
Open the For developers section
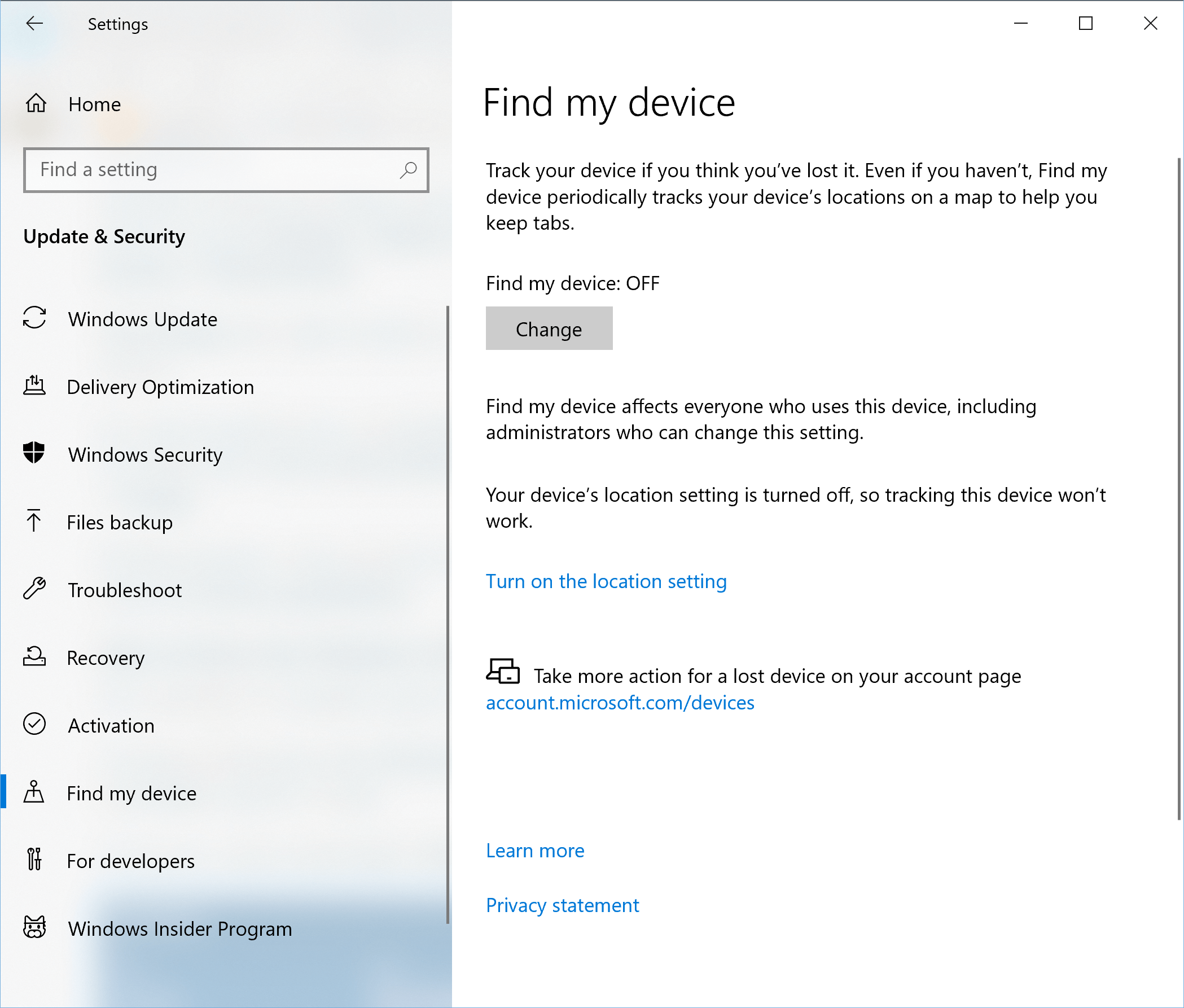tap(130, 861)
